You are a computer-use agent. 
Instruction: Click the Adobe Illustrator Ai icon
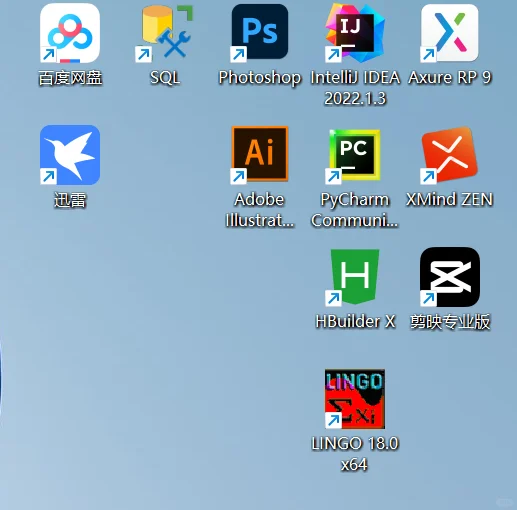coord(260,154)
